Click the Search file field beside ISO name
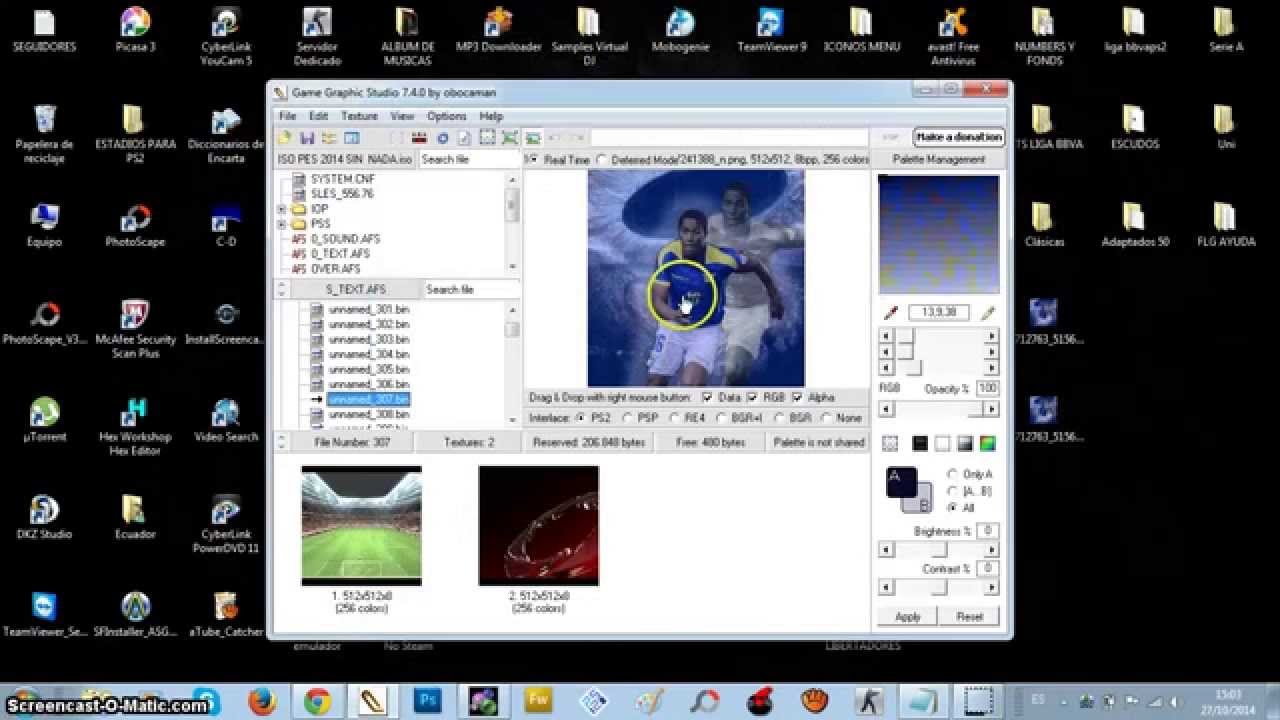This screenshot has width=1280, height=720. pyautogui.click(x=468, y=159)
